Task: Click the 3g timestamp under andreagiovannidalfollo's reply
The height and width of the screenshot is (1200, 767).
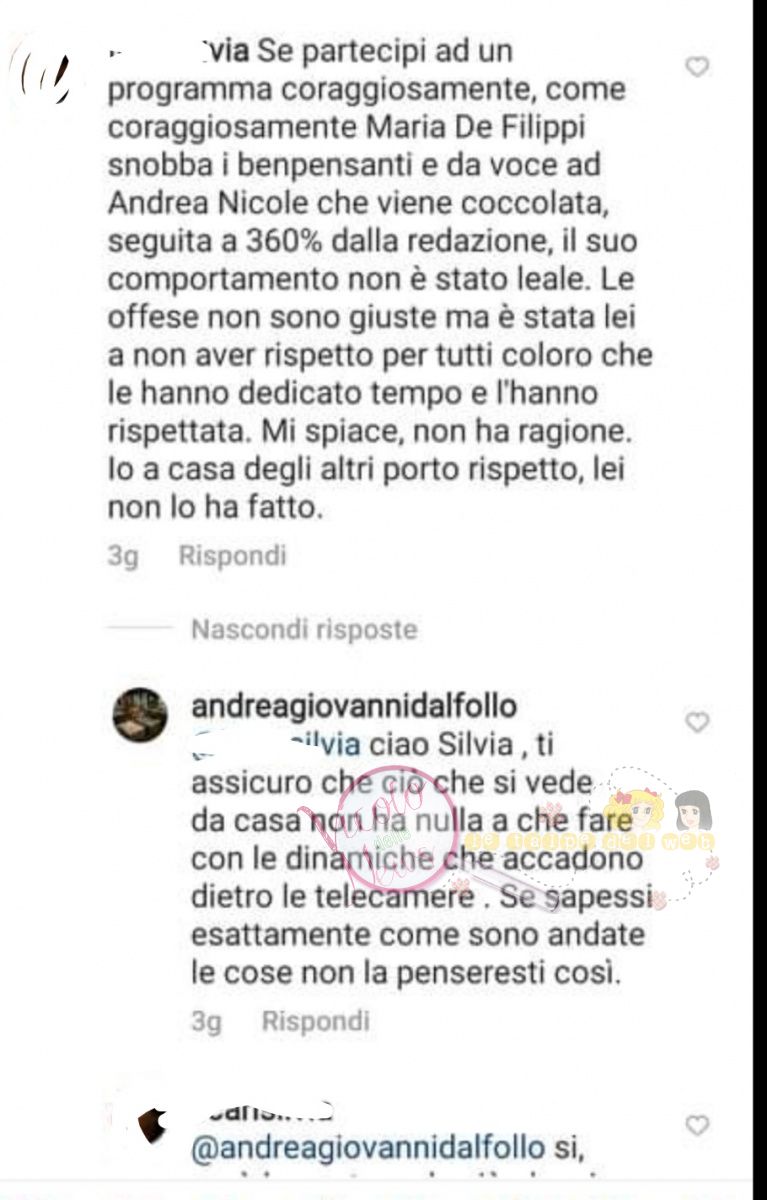Action: (x=206, y=1021)
